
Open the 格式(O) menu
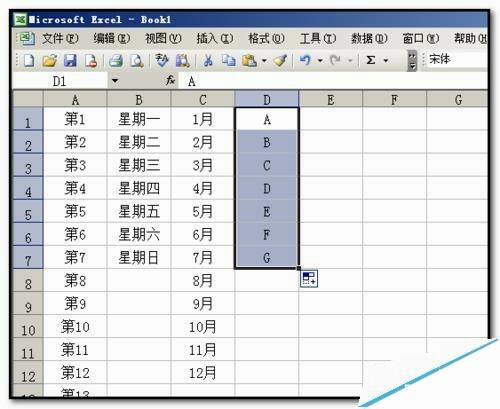(266, 39)
